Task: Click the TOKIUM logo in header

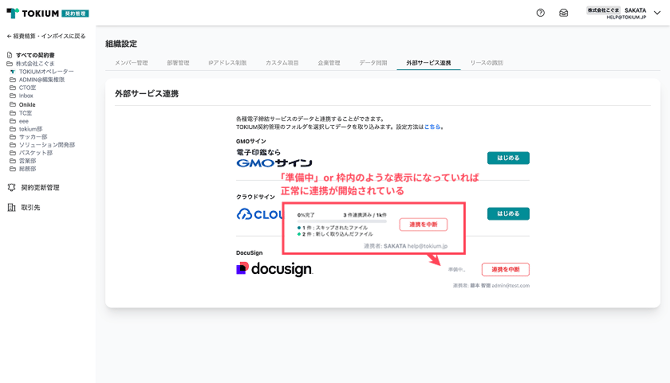Action: click(x=47, y=13)
